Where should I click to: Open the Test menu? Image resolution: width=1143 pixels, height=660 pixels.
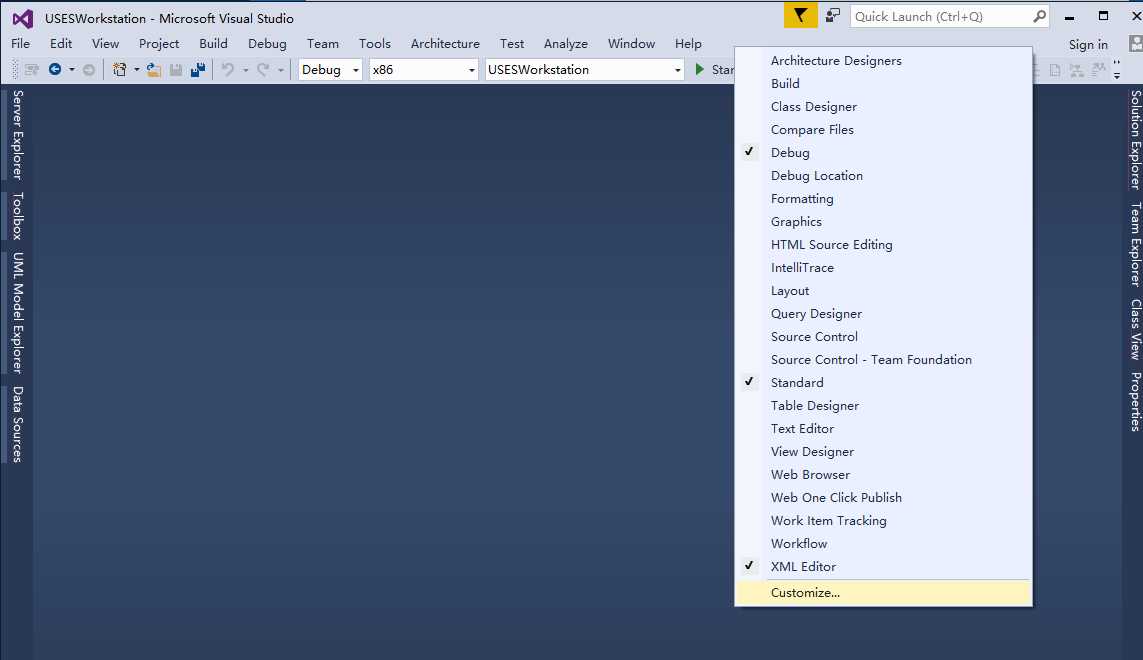[512, 44]
